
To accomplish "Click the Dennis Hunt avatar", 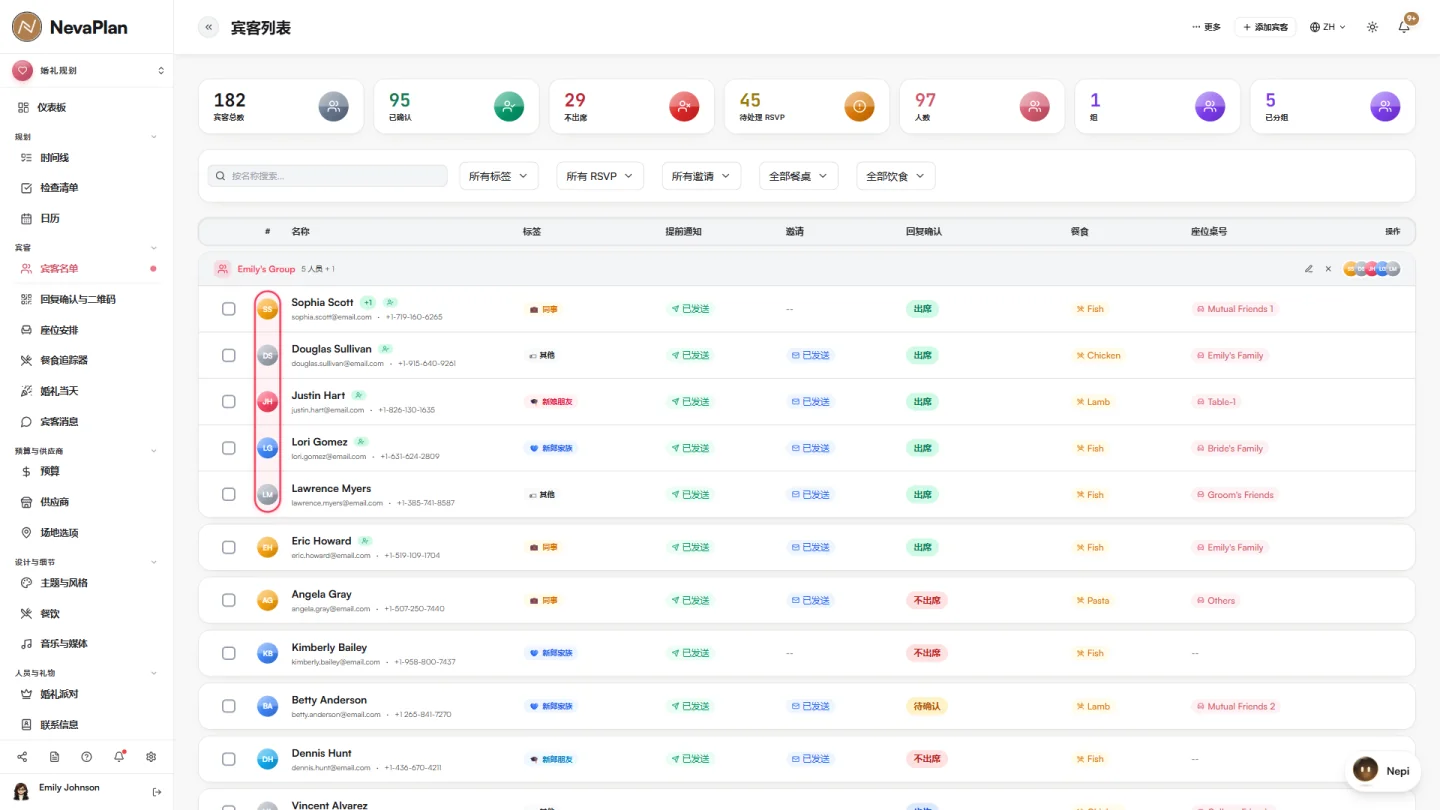I will [267, 759].
